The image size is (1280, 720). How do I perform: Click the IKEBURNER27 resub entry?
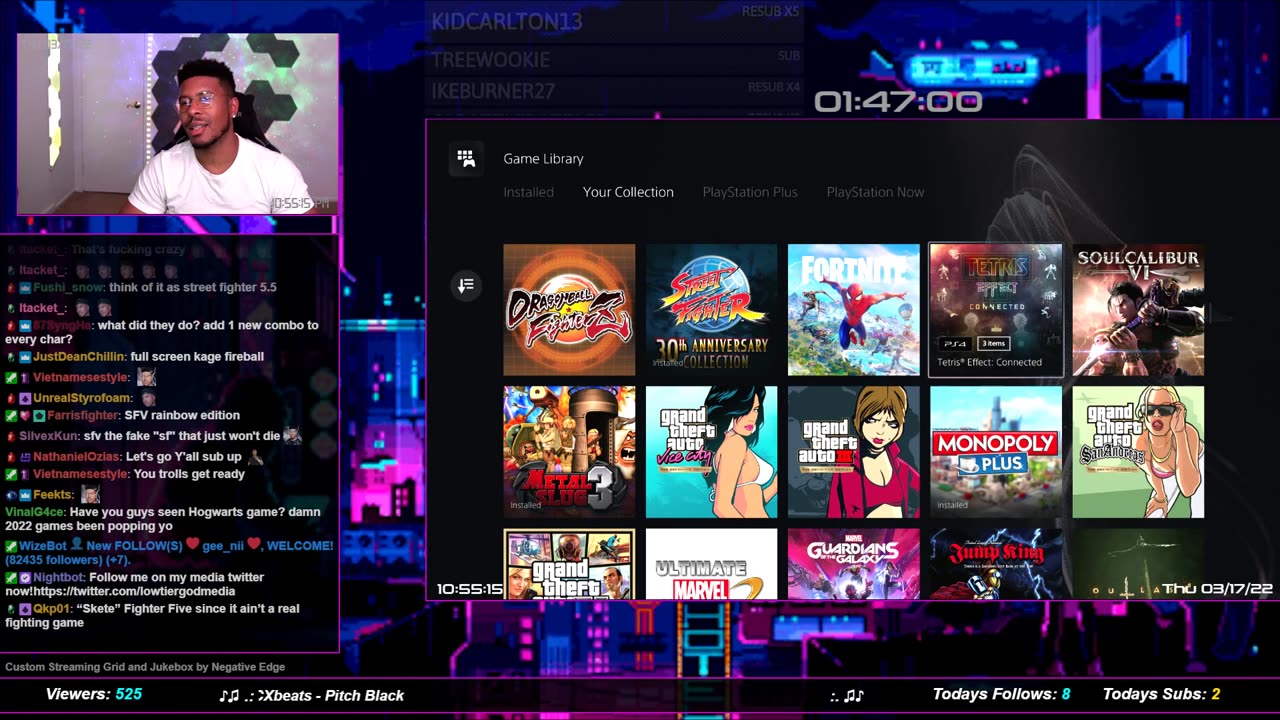tap(615, 91)
